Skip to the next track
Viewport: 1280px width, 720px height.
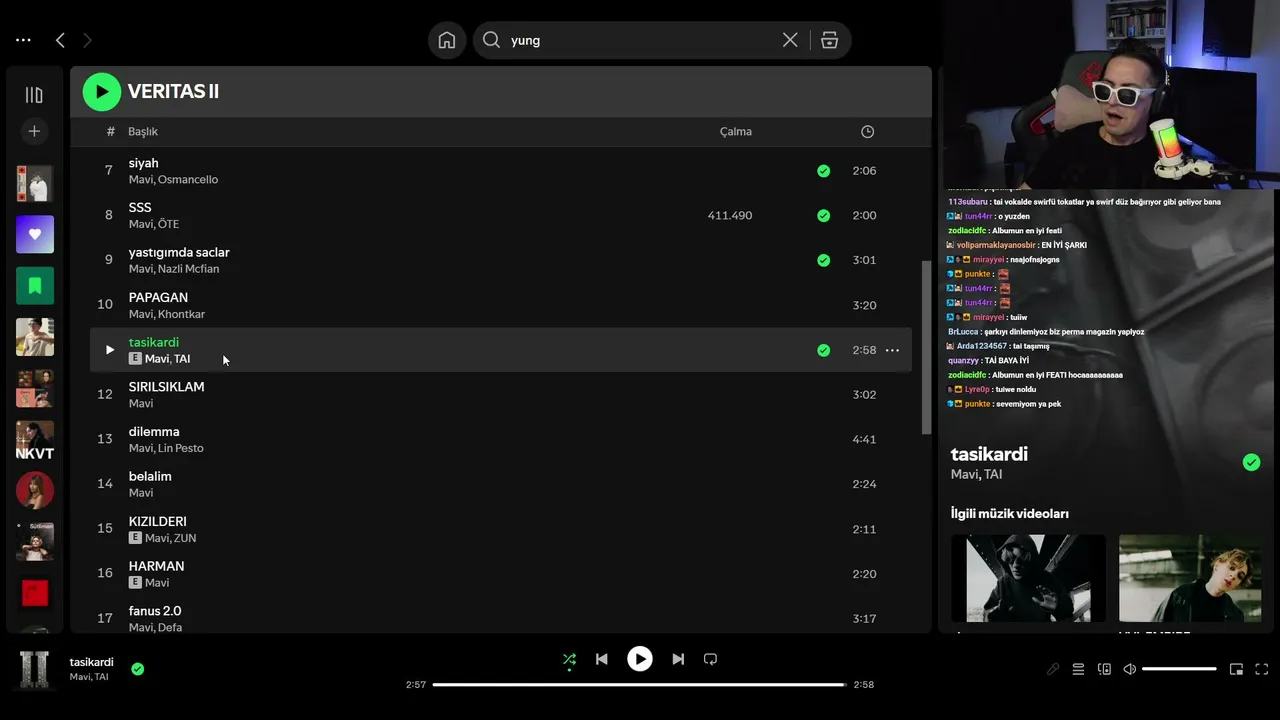point(678,659)
